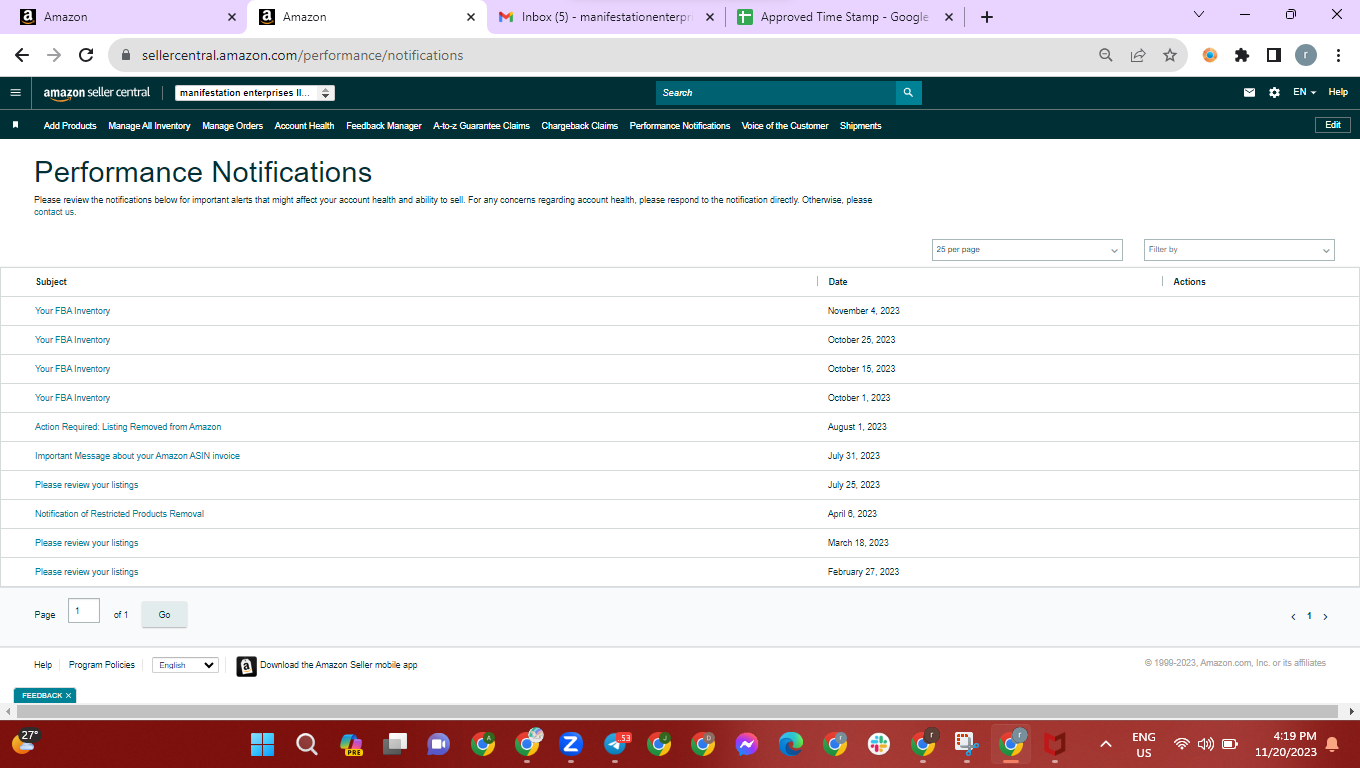Launch Zoom from the taskbar

pos(571,744)
